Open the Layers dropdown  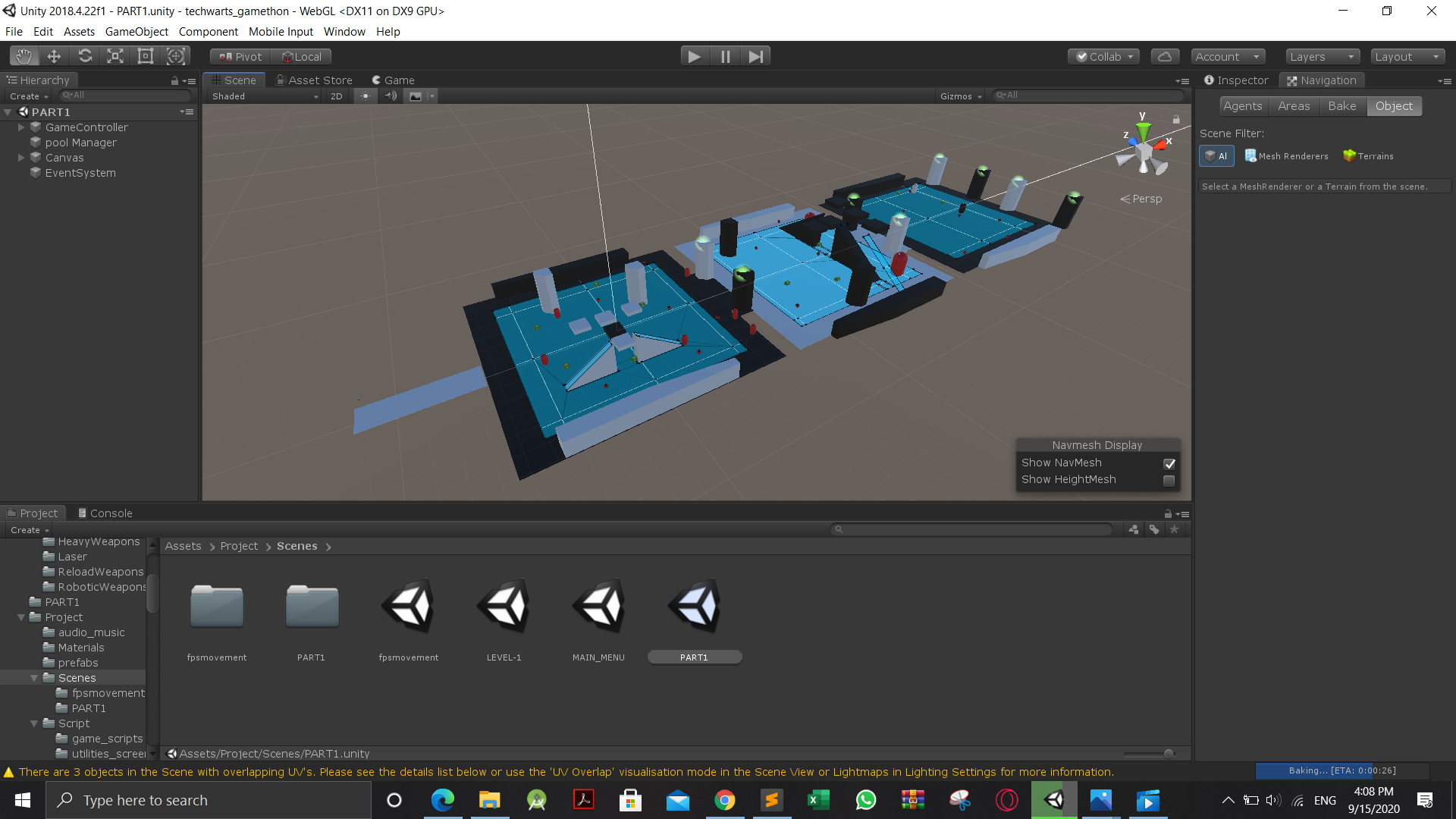click(1322, 56)
